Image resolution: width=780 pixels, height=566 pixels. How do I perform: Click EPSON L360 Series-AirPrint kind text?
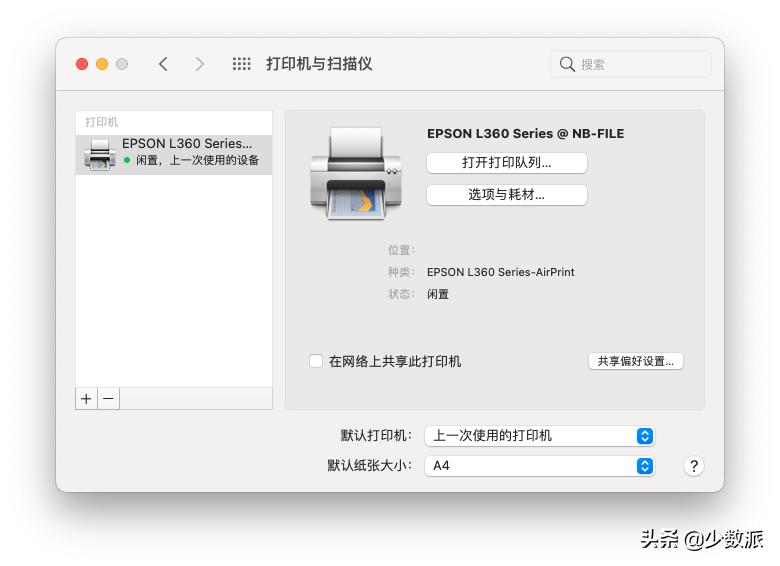[x=500, y=272]
